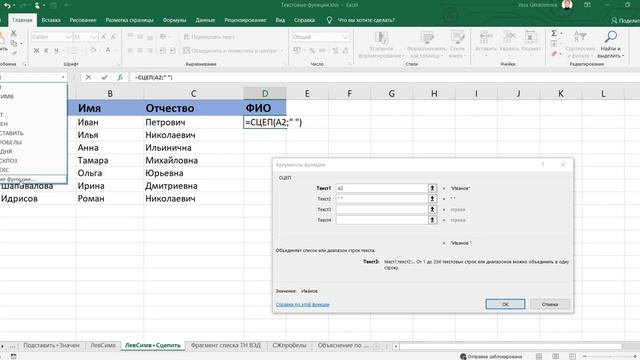The width and height of the screenshot is (640, 360).
Task: Click Вставить cells icon in Ячейки group
Action: tap(485, 38)
